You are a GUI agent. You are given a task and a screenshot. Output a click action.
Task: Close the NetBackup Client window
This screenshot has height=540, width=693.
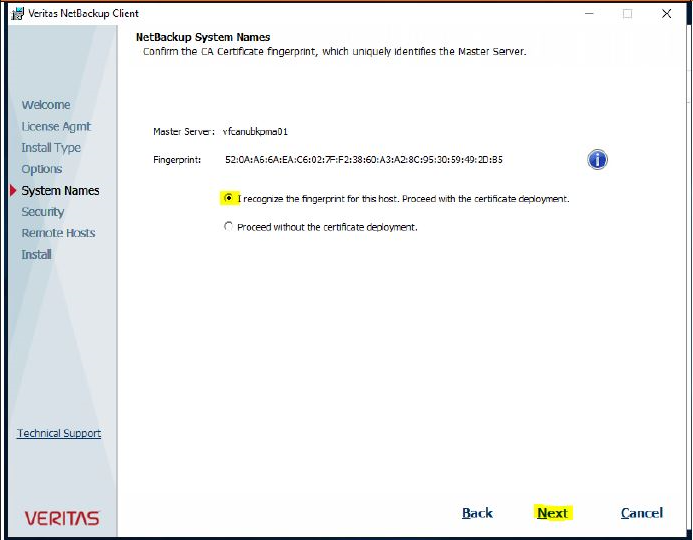(666, 14)
